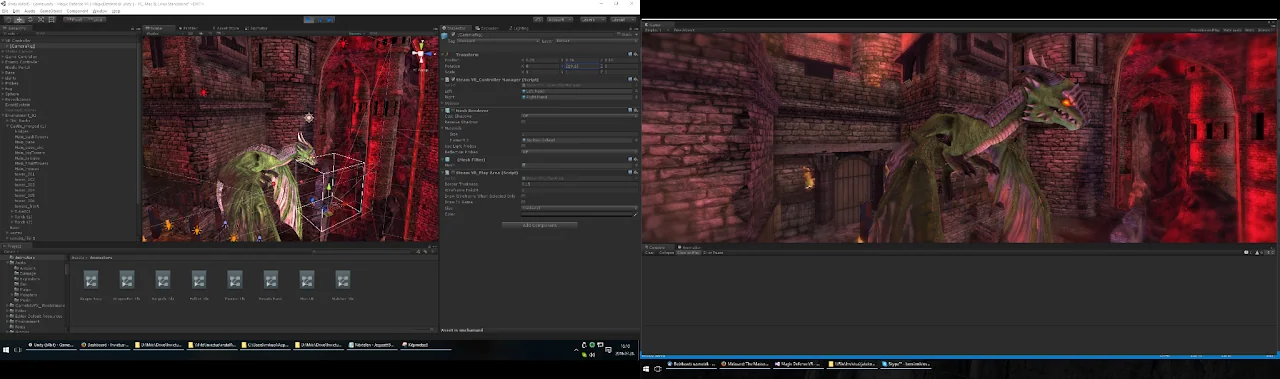Open the Steam VR_Play Area gear menu
The width and height of the screenshot is (1280, 379).
[x=635, y=172]
